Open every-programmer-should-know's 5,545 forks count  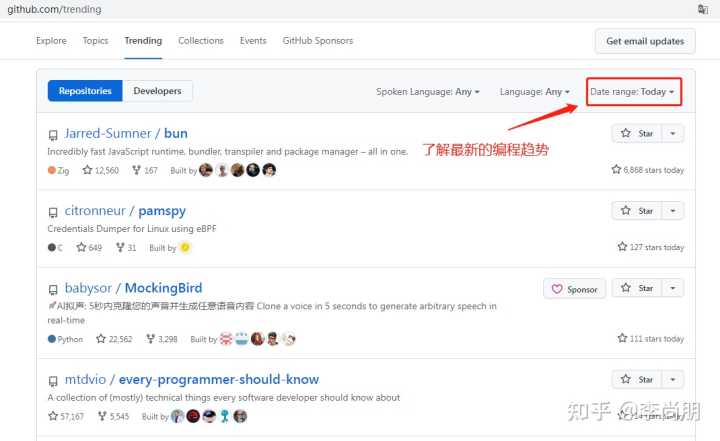[x=113, y=416]
